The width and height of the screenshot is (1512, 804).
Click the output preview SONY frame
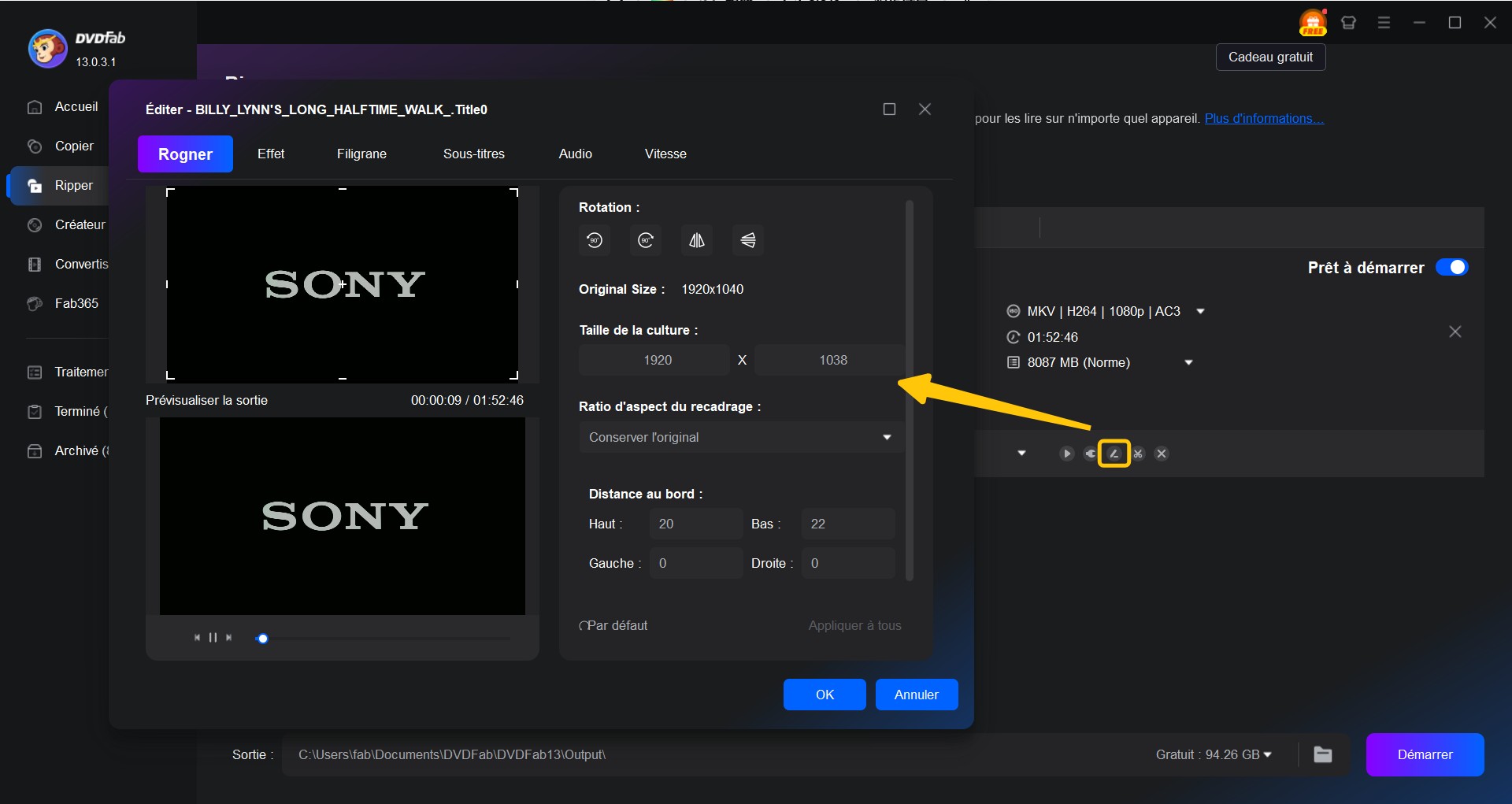343,516
